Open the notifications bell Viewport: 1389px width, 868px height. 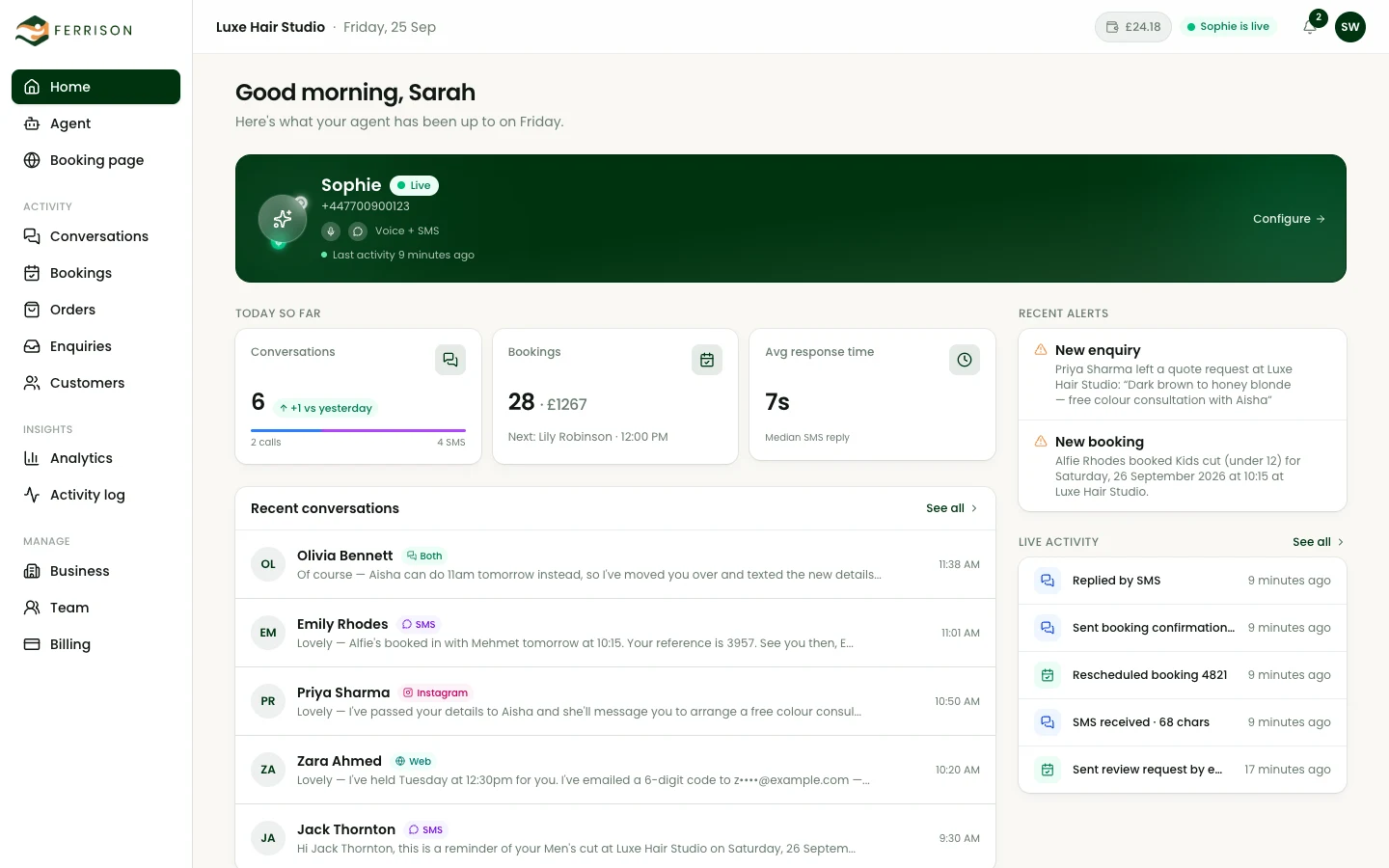[1310, 27]
